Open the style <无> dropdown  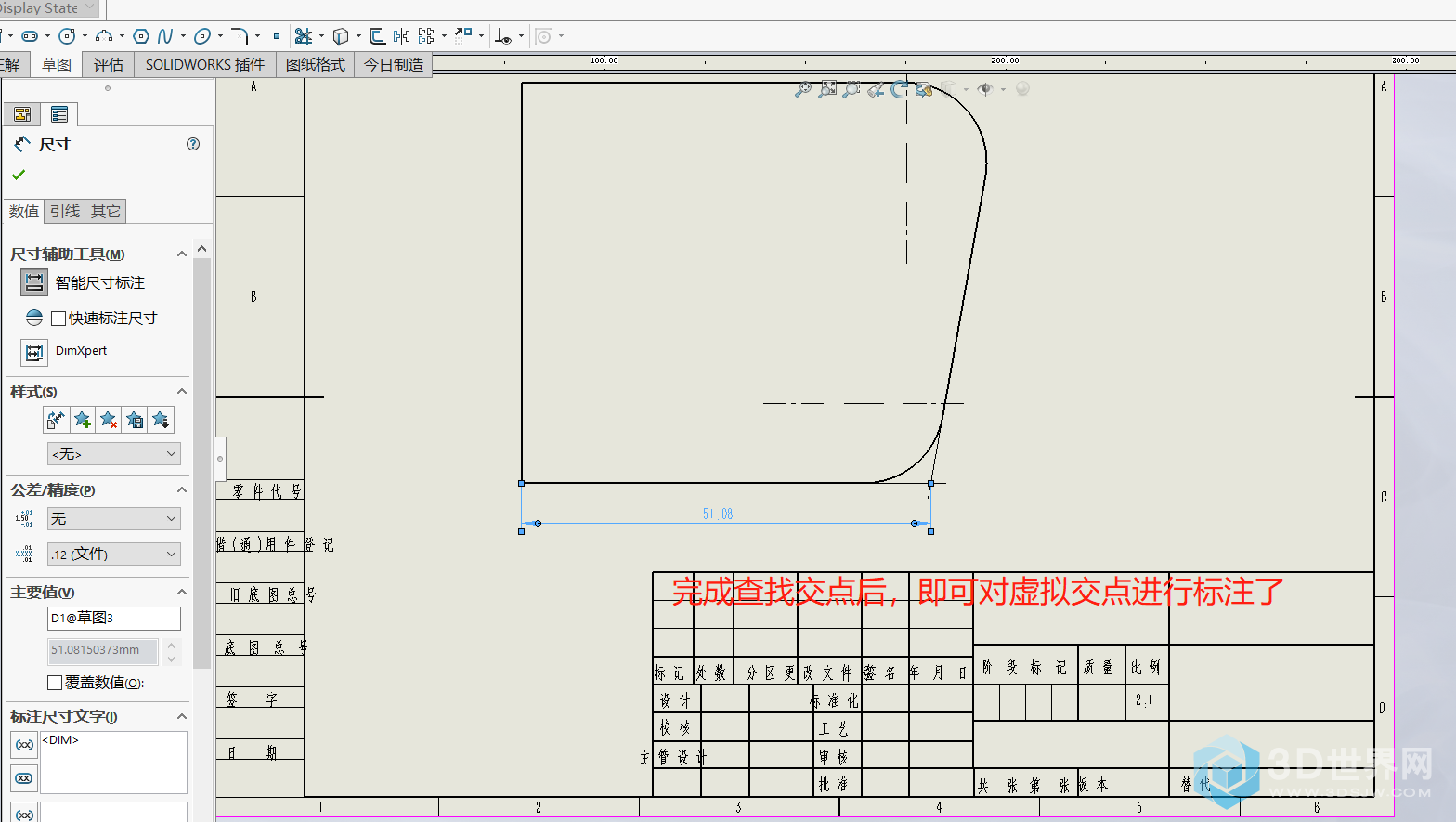(114, 453)
